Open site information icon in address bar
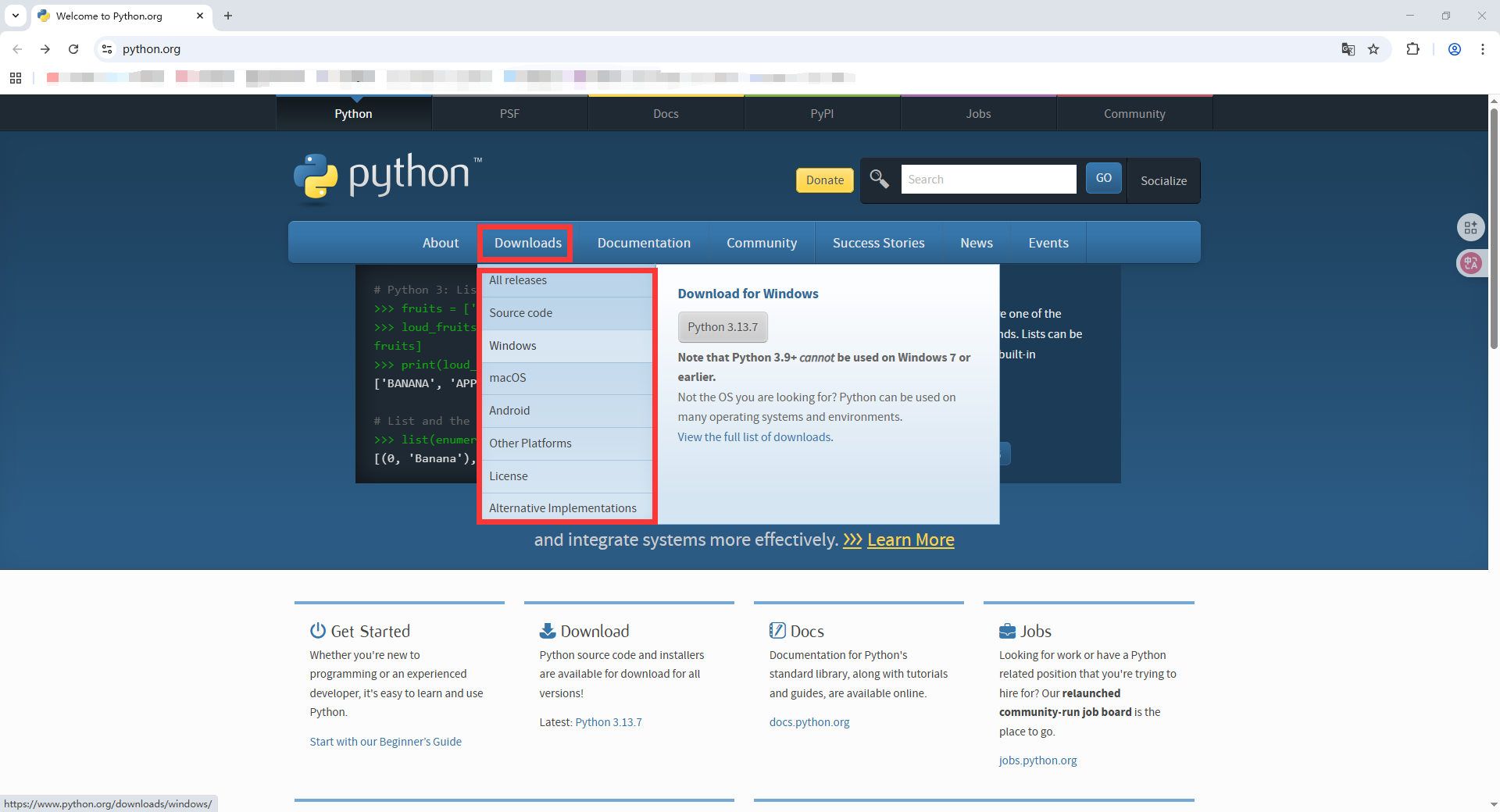Screen dimensions: 1500x812 pyautogui.click(x=107, y=49)
